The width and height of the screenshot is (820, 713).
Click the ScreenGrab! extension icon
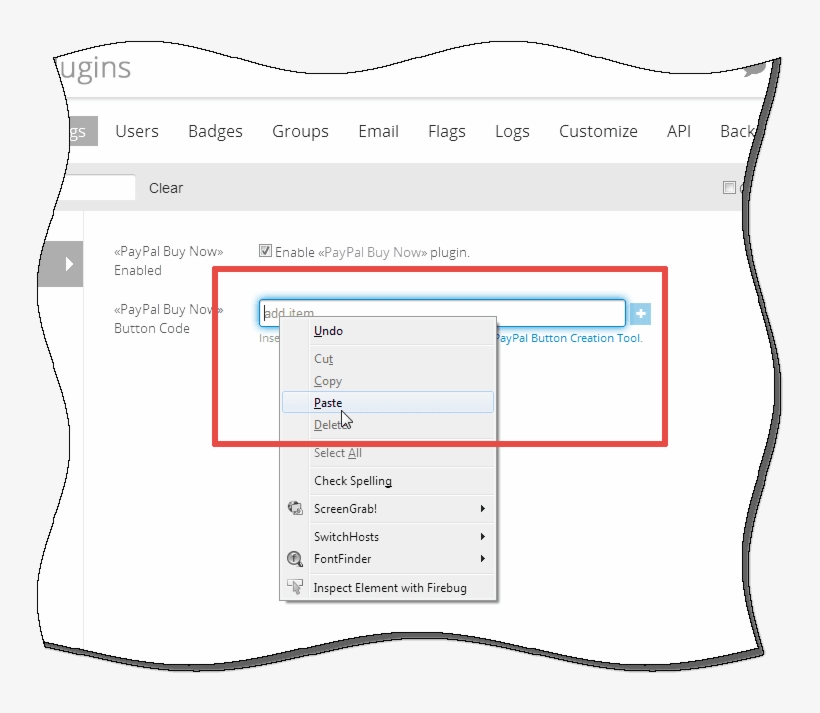[295, 509]
